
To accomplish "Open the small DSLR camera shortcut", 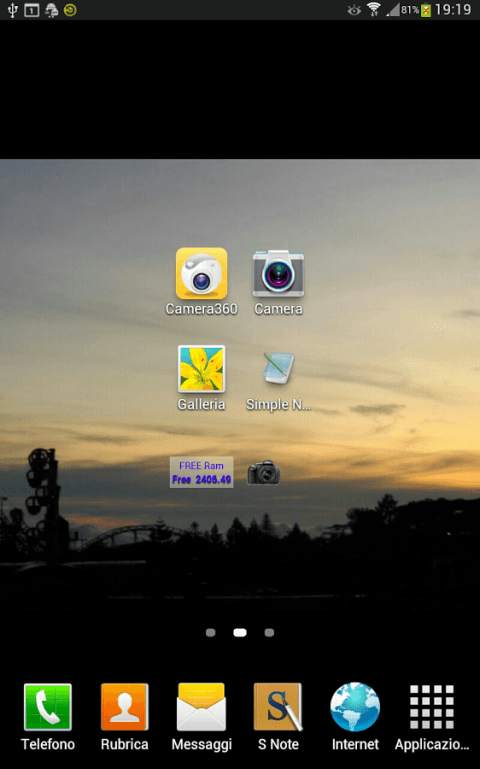I will pos(264,472).
